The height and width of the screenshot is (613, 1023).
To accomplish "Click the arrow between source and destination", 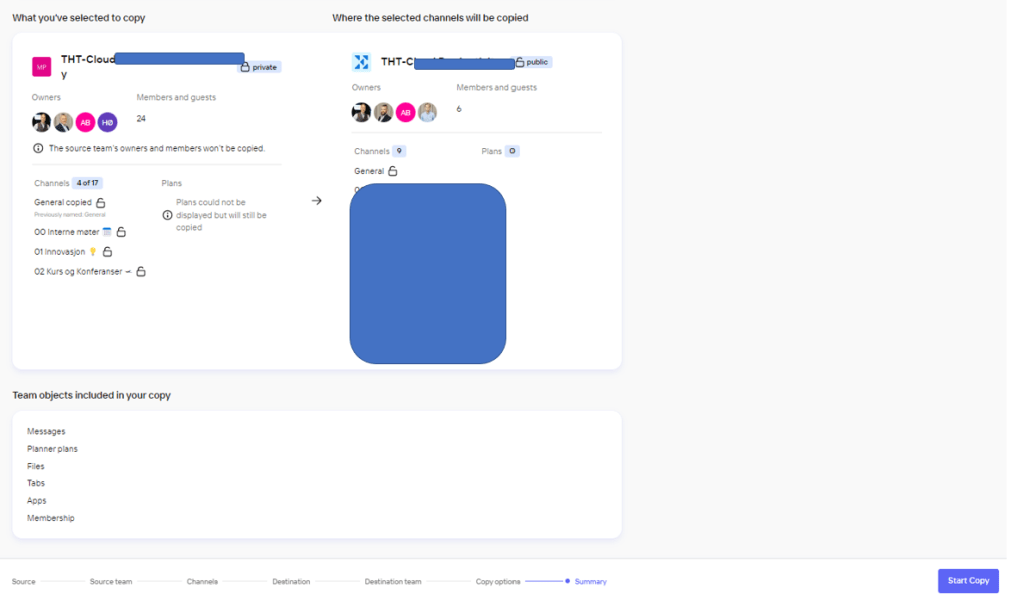I will (x=317, y=201).
